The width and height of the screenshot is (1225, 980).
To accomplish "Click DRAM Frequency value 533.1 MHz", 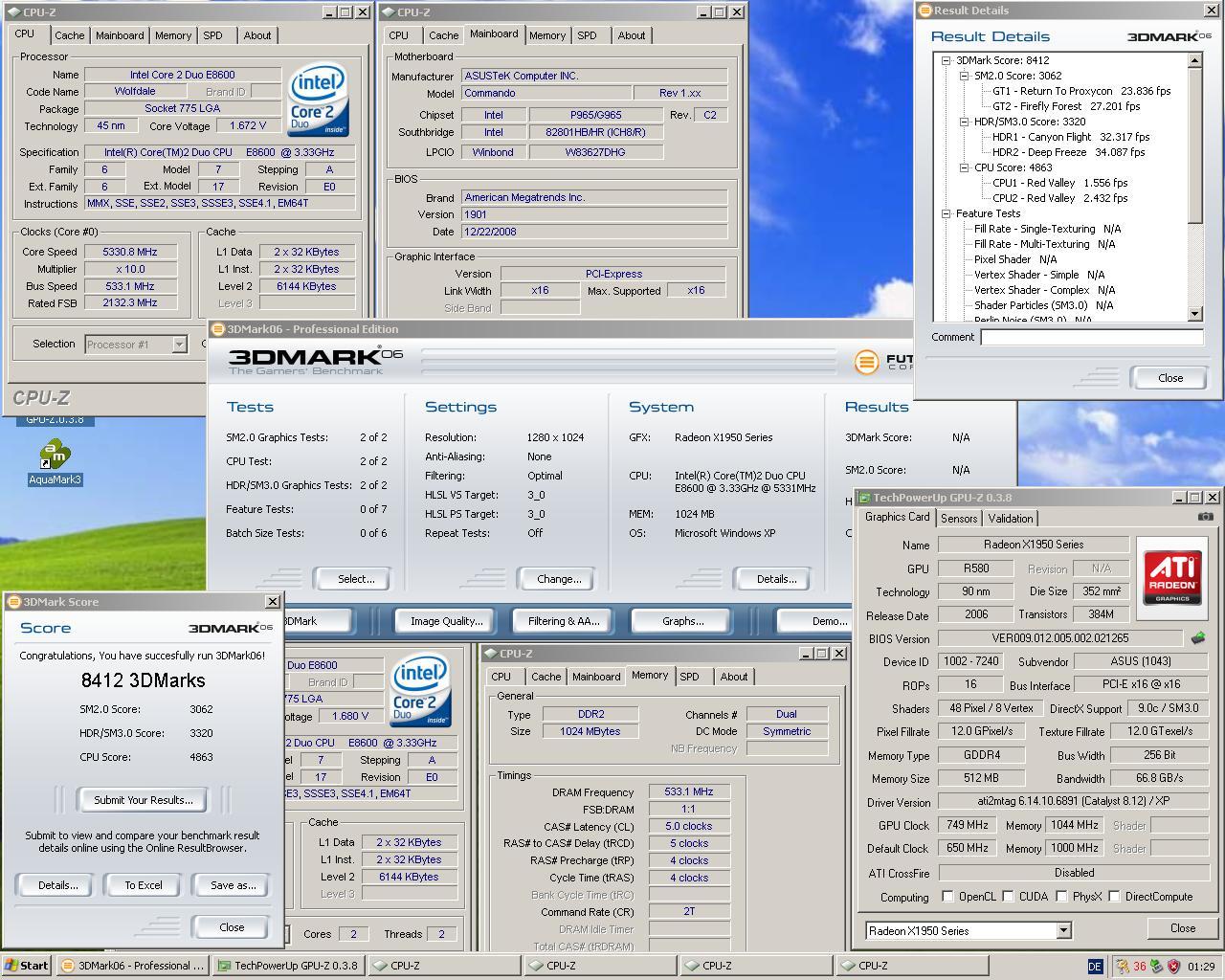I will [689, 791].
